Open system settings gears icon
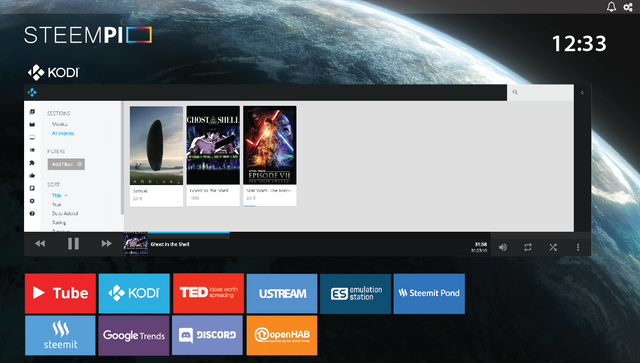 tap(628, 7)
